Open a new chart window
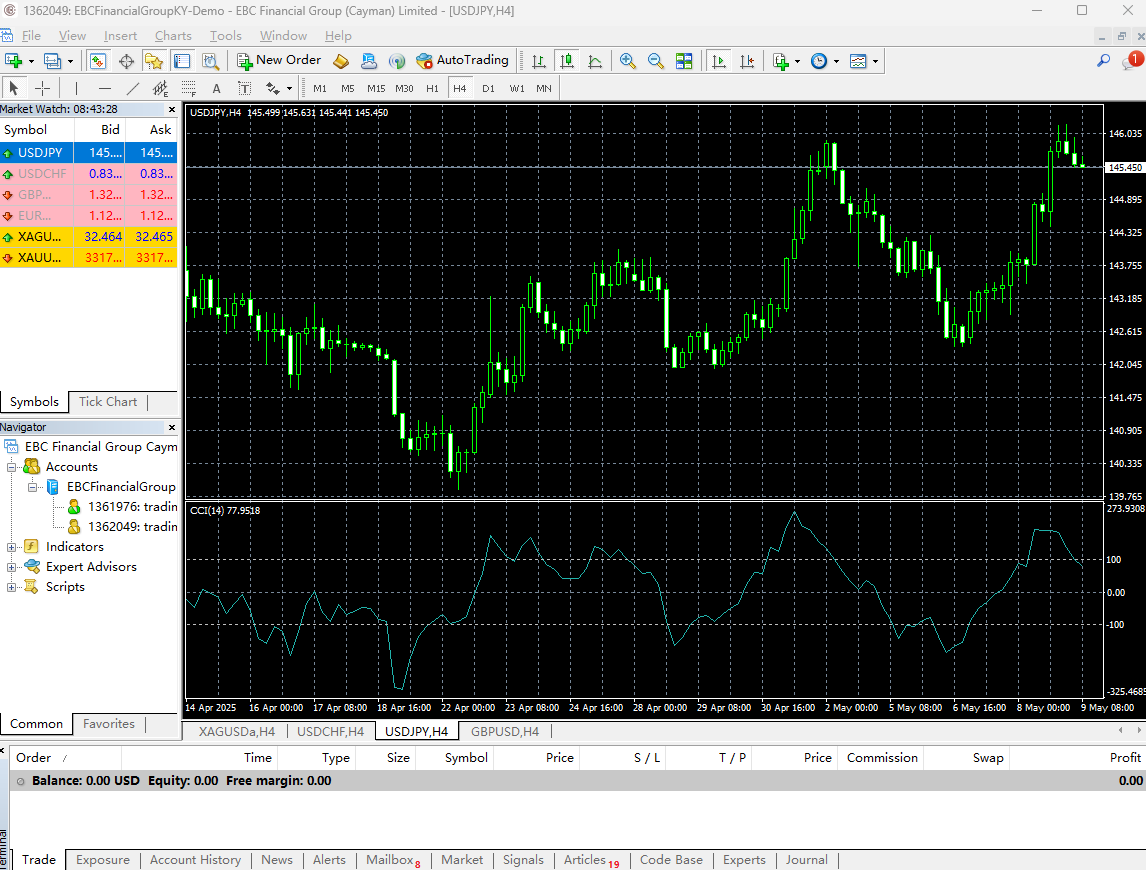1146x870 pixels. click(13, 61)
